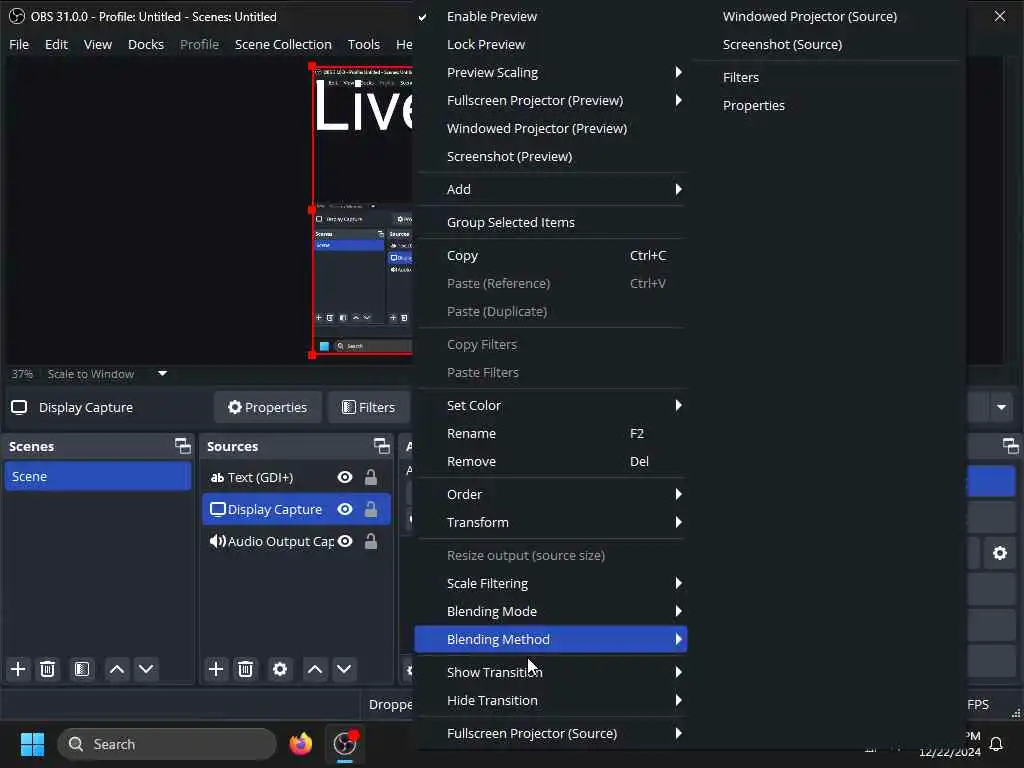Expand Preview Scaling submenu
Image resolution: width=1024 pixels, height=768 pixels.
click(551, 72)
